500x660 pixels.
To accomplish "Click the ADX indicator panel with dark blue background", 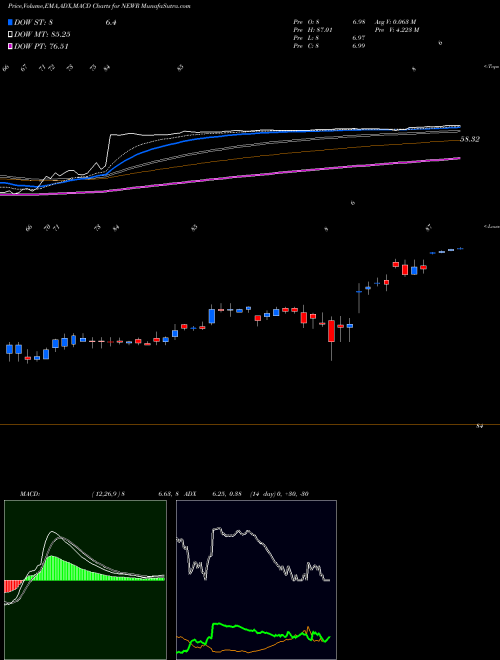I will [x=256, y=580].
